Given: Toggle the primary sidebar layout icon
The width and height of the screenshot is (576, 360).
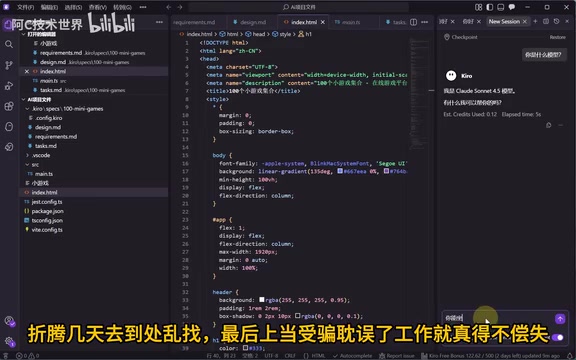Looking at the screenshot, I should pos(489,7).
